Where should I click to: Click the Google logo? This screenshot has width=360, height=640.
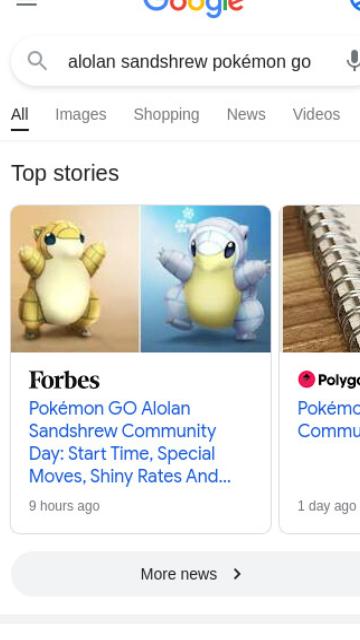tap(193, 8)
